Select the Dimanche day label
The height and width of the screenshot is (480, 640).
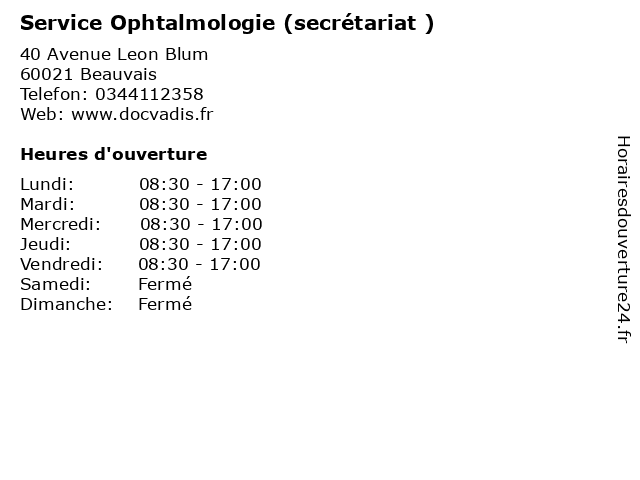[x=66, y=304]
